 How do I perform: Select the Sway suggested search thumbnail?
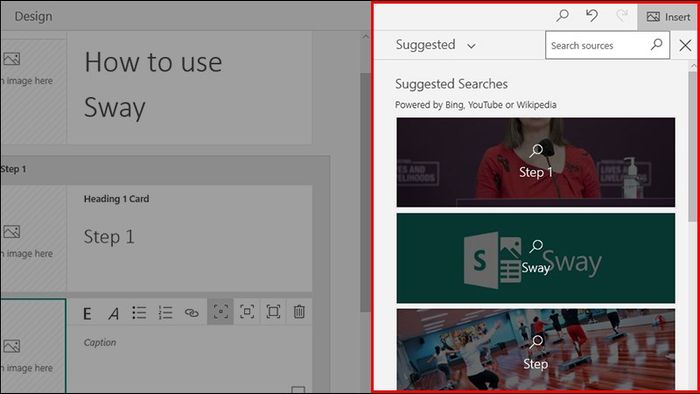536,258
